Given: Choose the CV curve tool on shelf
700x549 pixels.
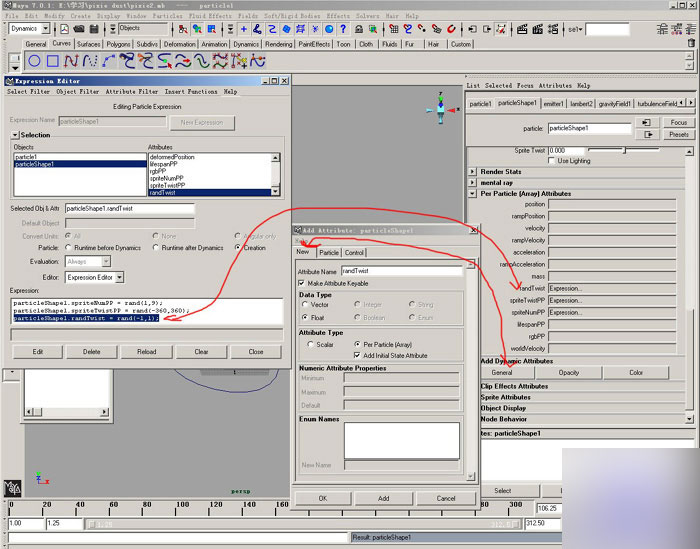Looking at the screenshot, I should (71, 61).
